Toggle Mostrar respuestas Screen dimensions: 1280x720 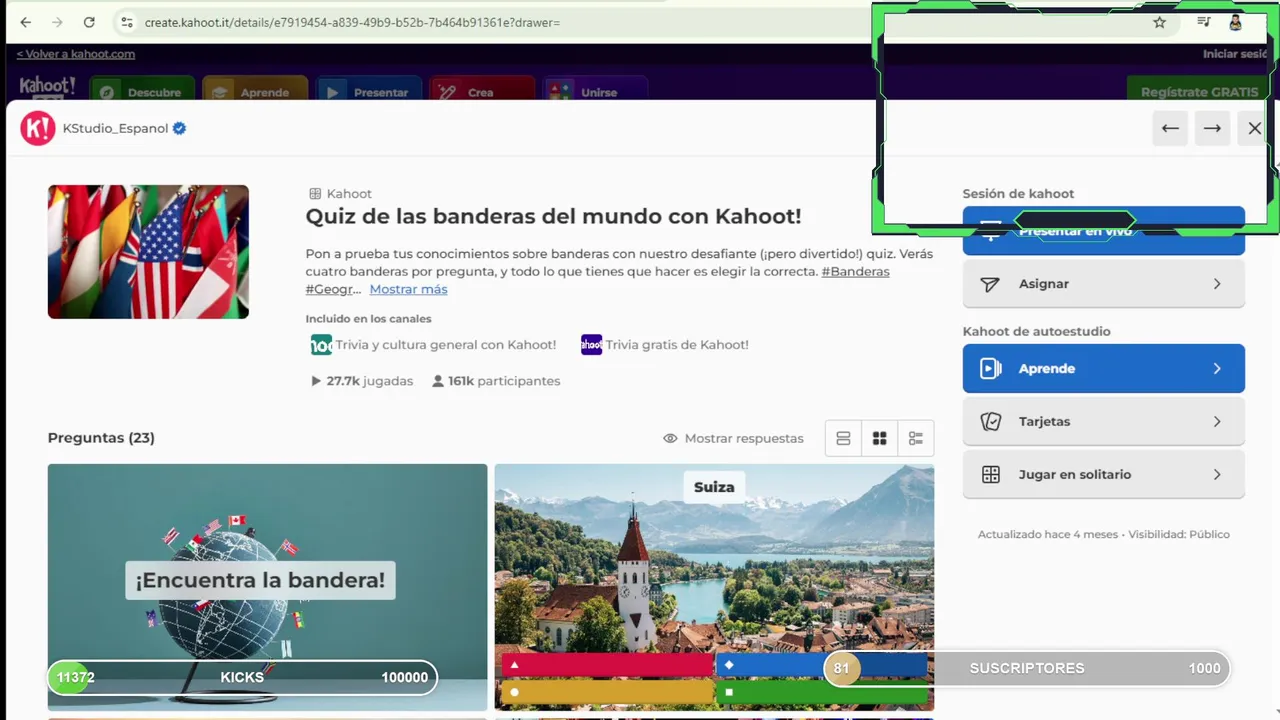click(x=733, y=438)
